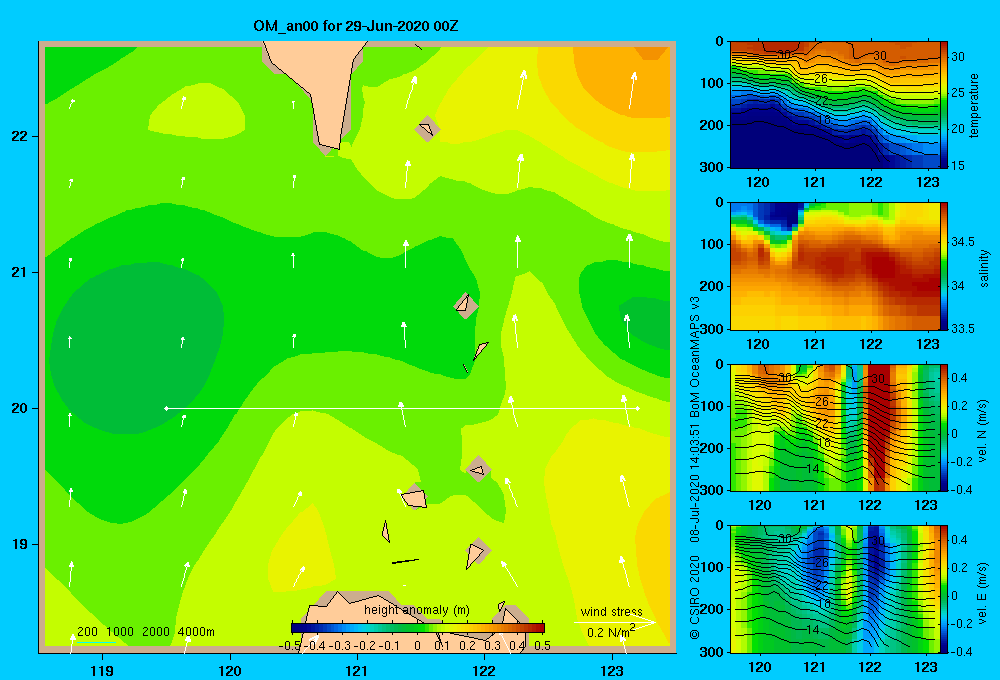This screenshot has height=680, width=1000.
Task: Click the eastward velocity cross-section panel
Action: pos(834,589)
